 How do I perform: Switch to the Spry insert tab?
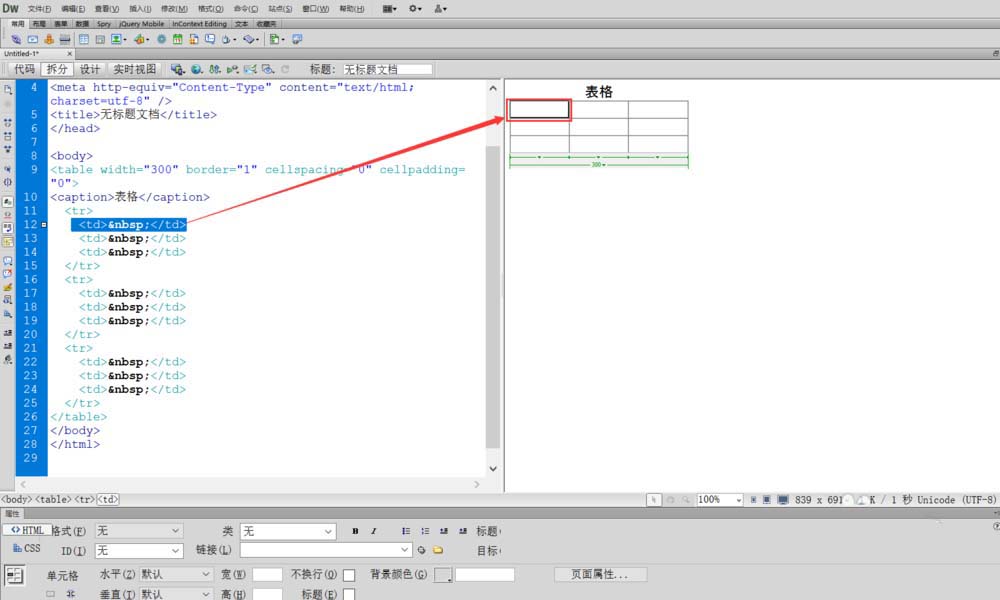[104, 23]
